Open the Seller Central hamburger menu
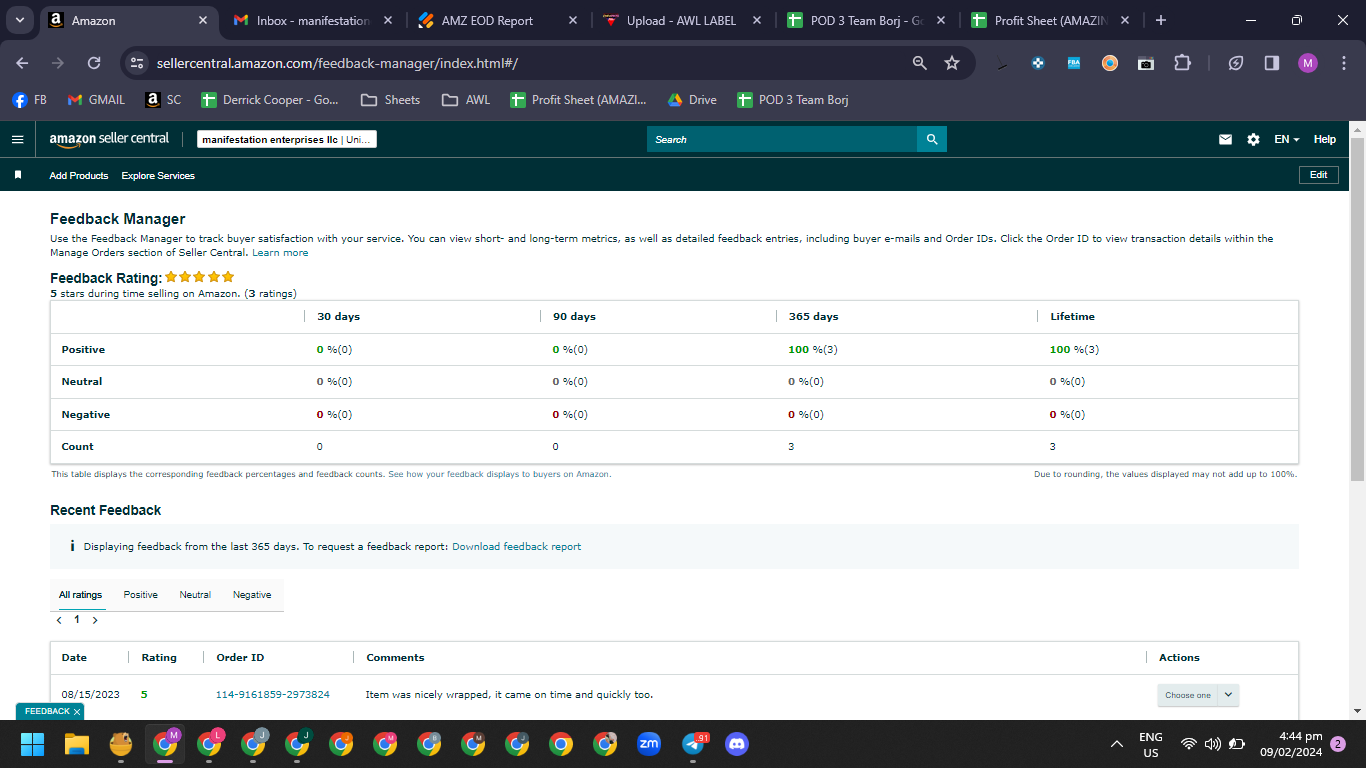1366x768 pixels. (17, 139)
